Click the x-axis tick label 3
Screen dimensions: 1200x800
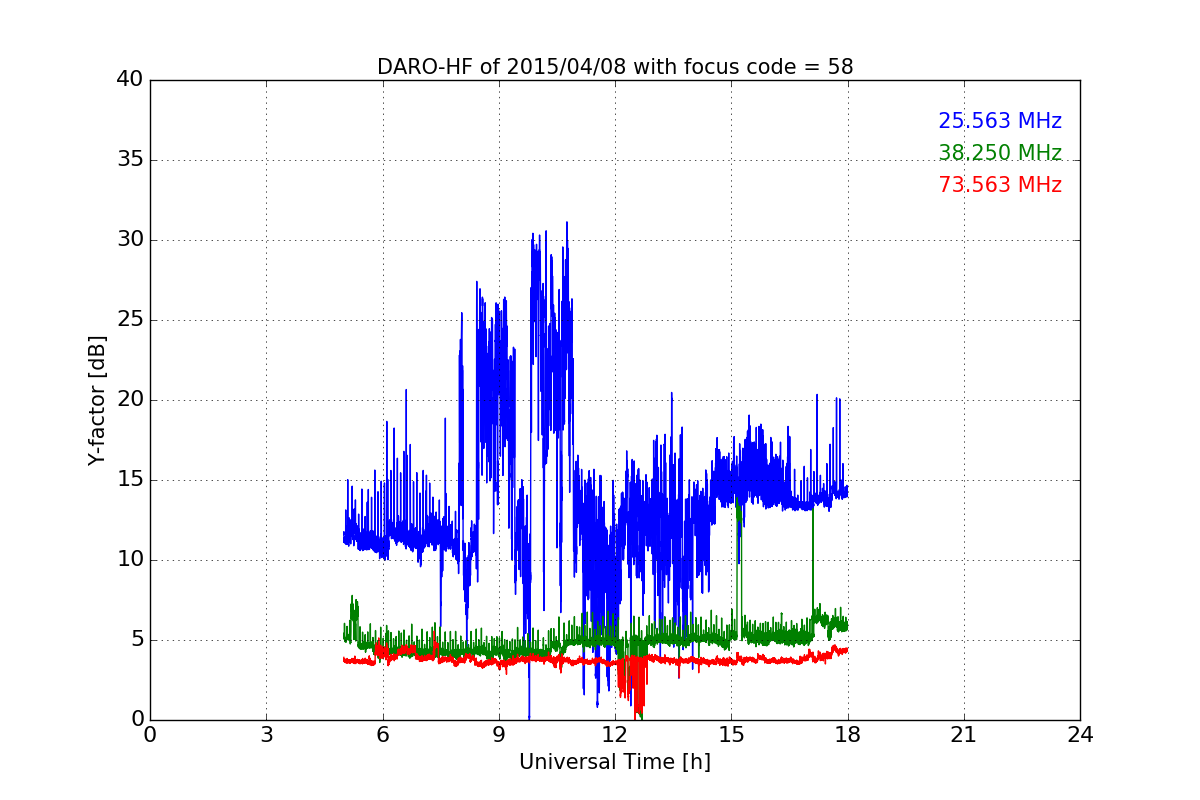pyautogui.click(x=266, y=735)
